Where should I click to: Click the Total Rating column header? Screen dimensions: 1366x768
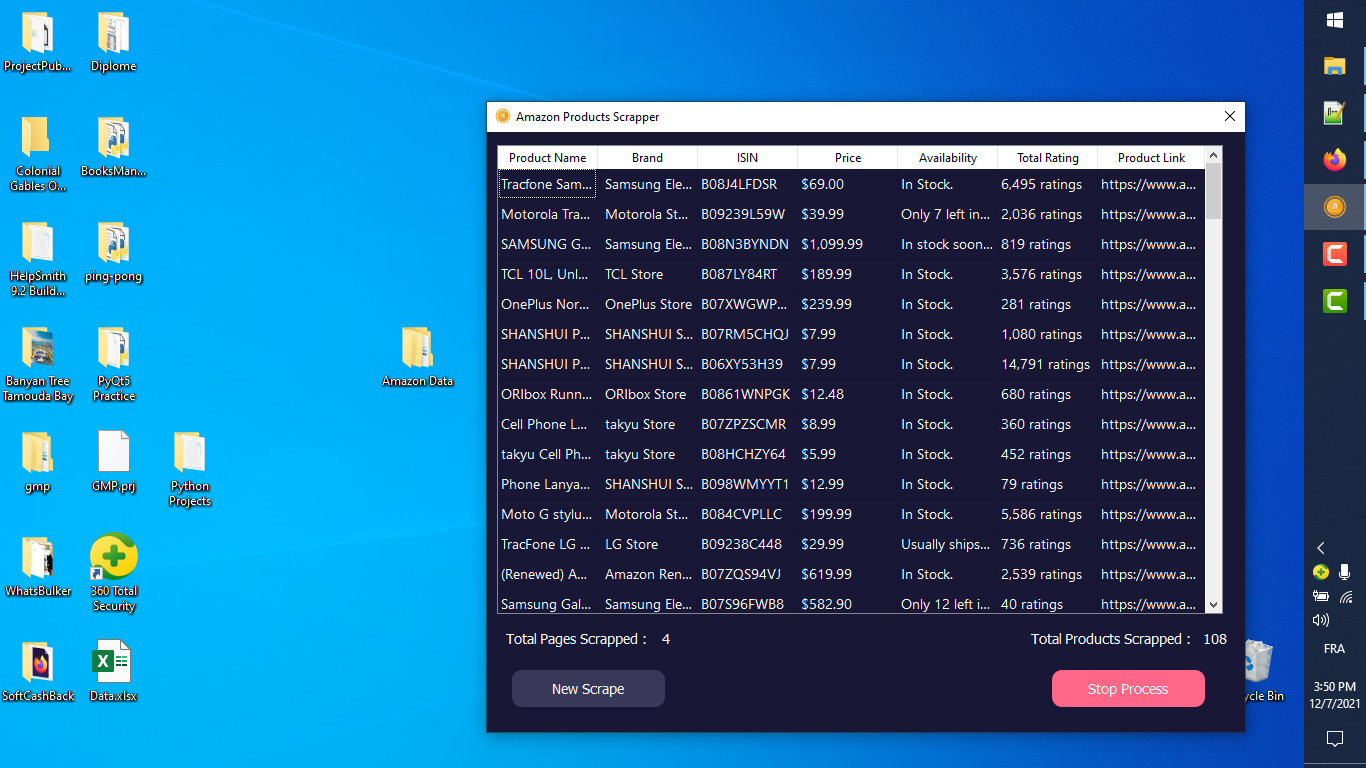point(1048,158)
